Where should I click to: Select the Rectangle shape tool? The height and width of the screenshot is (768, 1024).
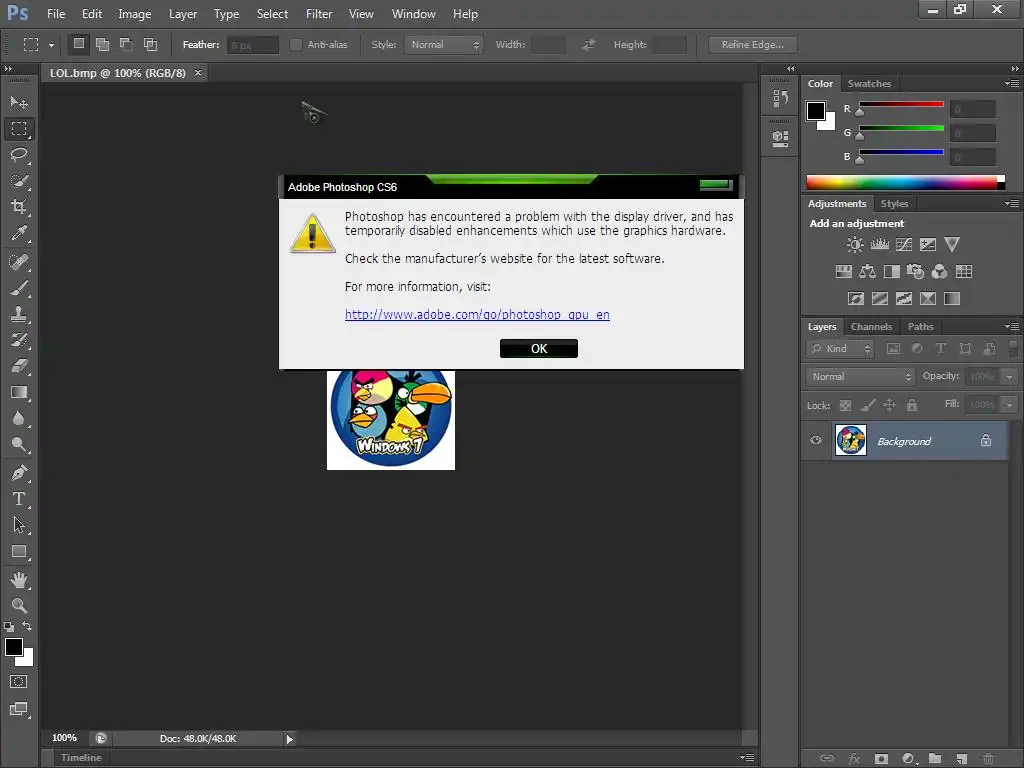click(x=19, y=552)
